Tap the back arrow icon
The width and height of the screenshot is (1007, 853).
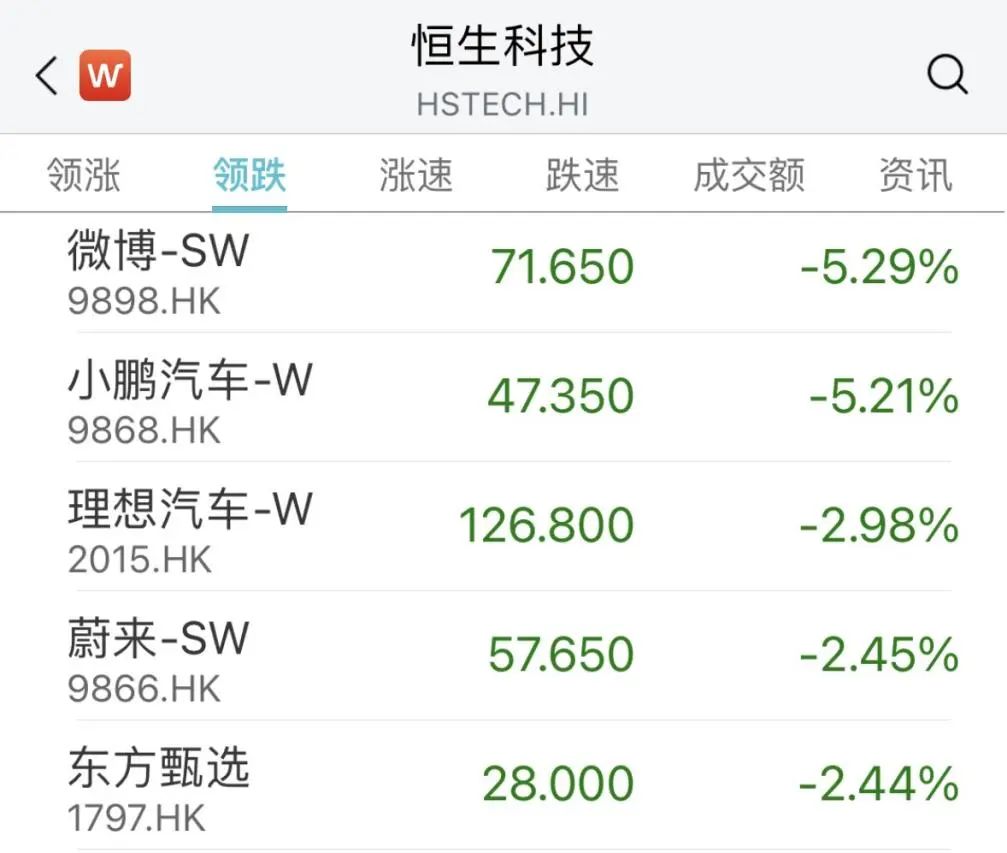coord(46,76)
